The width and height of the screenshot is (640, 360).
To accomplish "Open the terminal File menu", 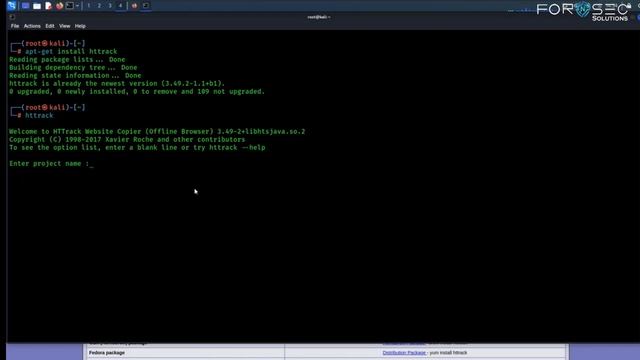I will tap(15, 26).
